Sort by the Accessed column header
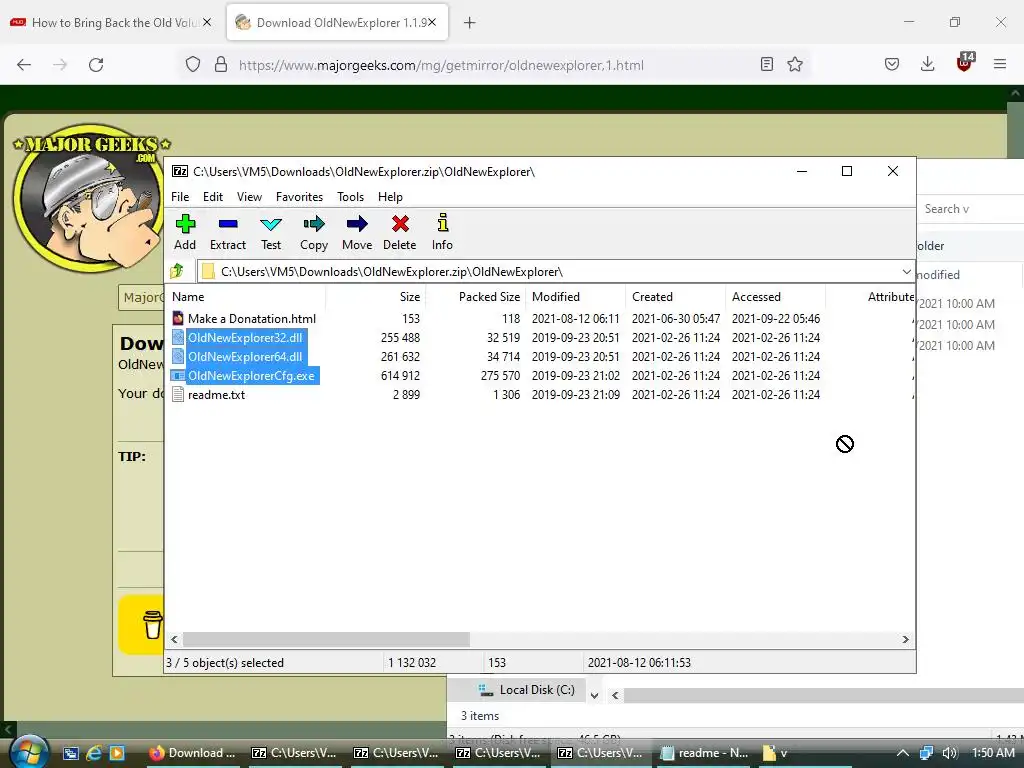The image size is (1024, 768). (775, 296)
